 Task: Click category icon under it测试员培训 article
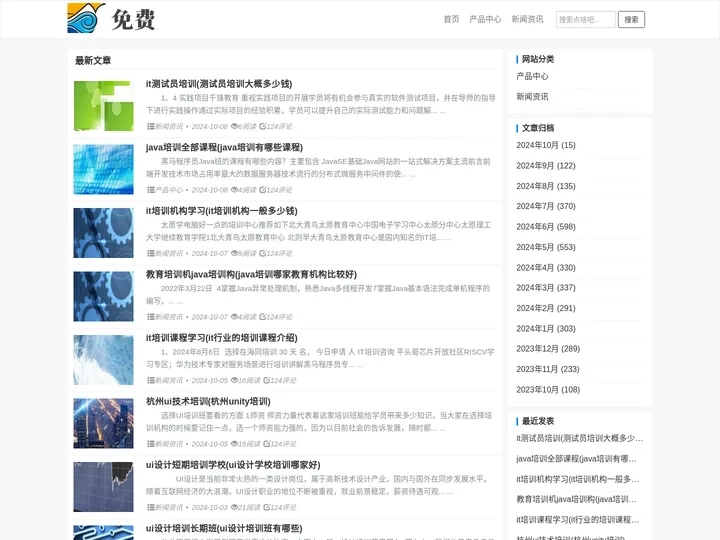click(x=151, y=126)
